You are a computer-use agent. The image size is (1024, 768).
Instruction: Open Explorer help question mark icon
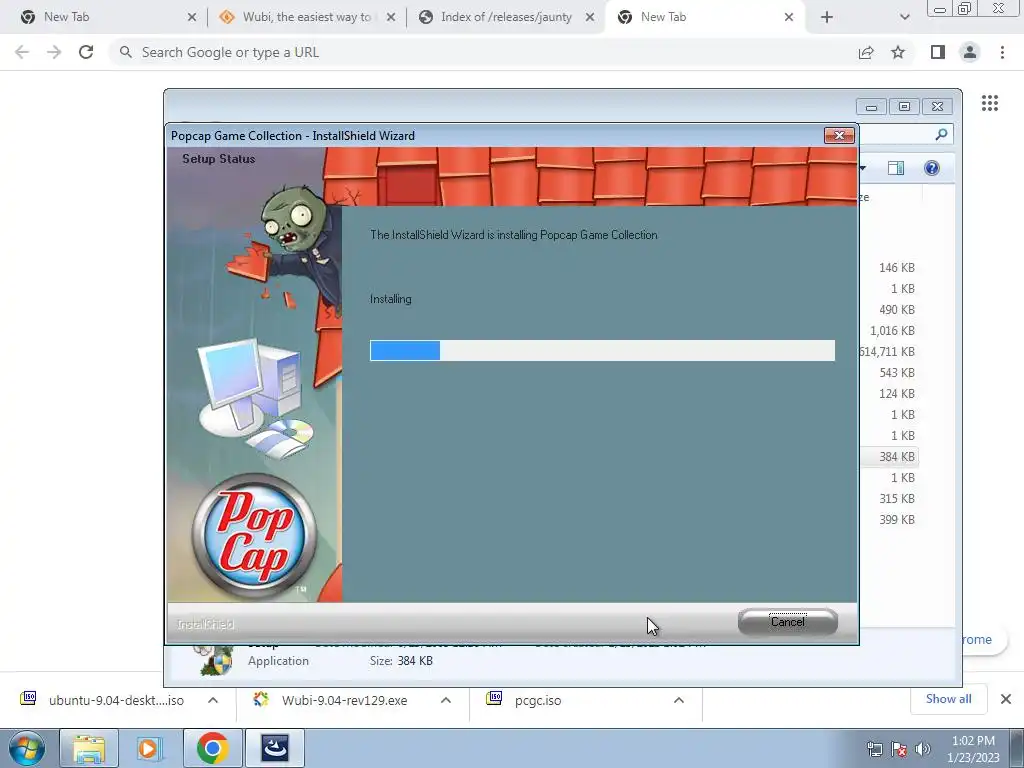click(932, 168)
